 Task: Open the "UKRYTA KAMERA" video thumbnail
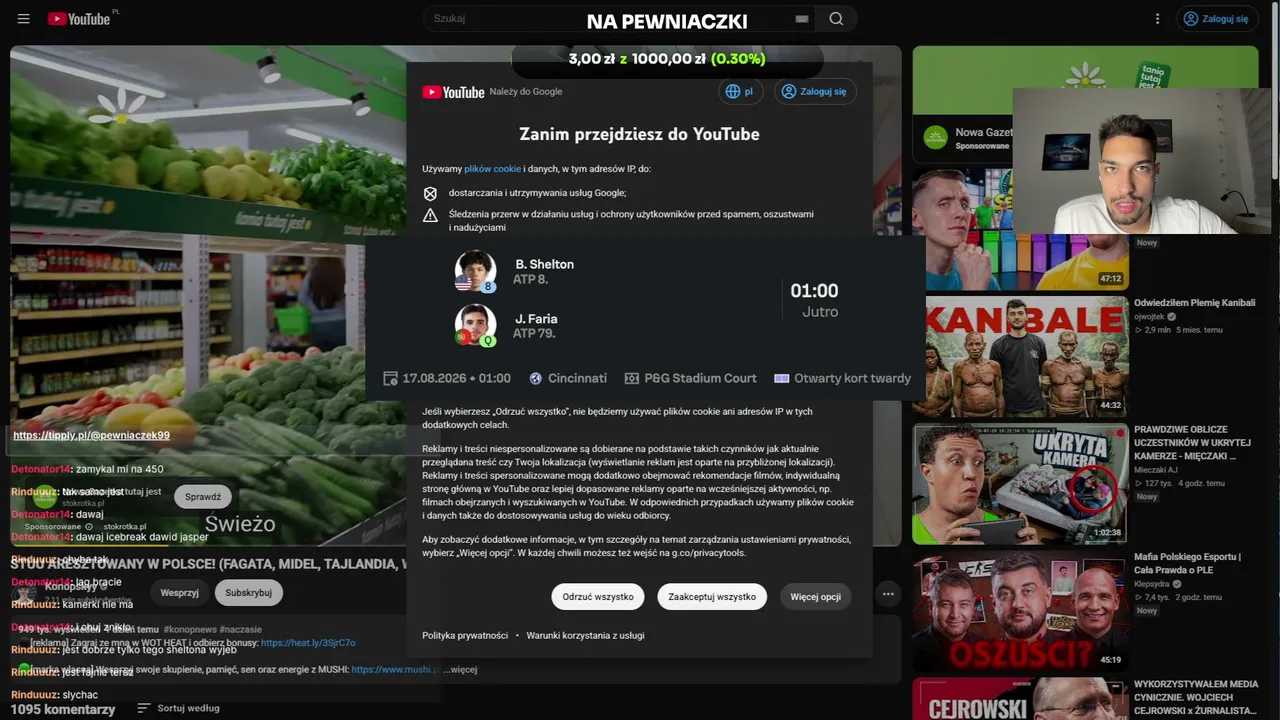pyautogui.click(x=1019, y=484)
